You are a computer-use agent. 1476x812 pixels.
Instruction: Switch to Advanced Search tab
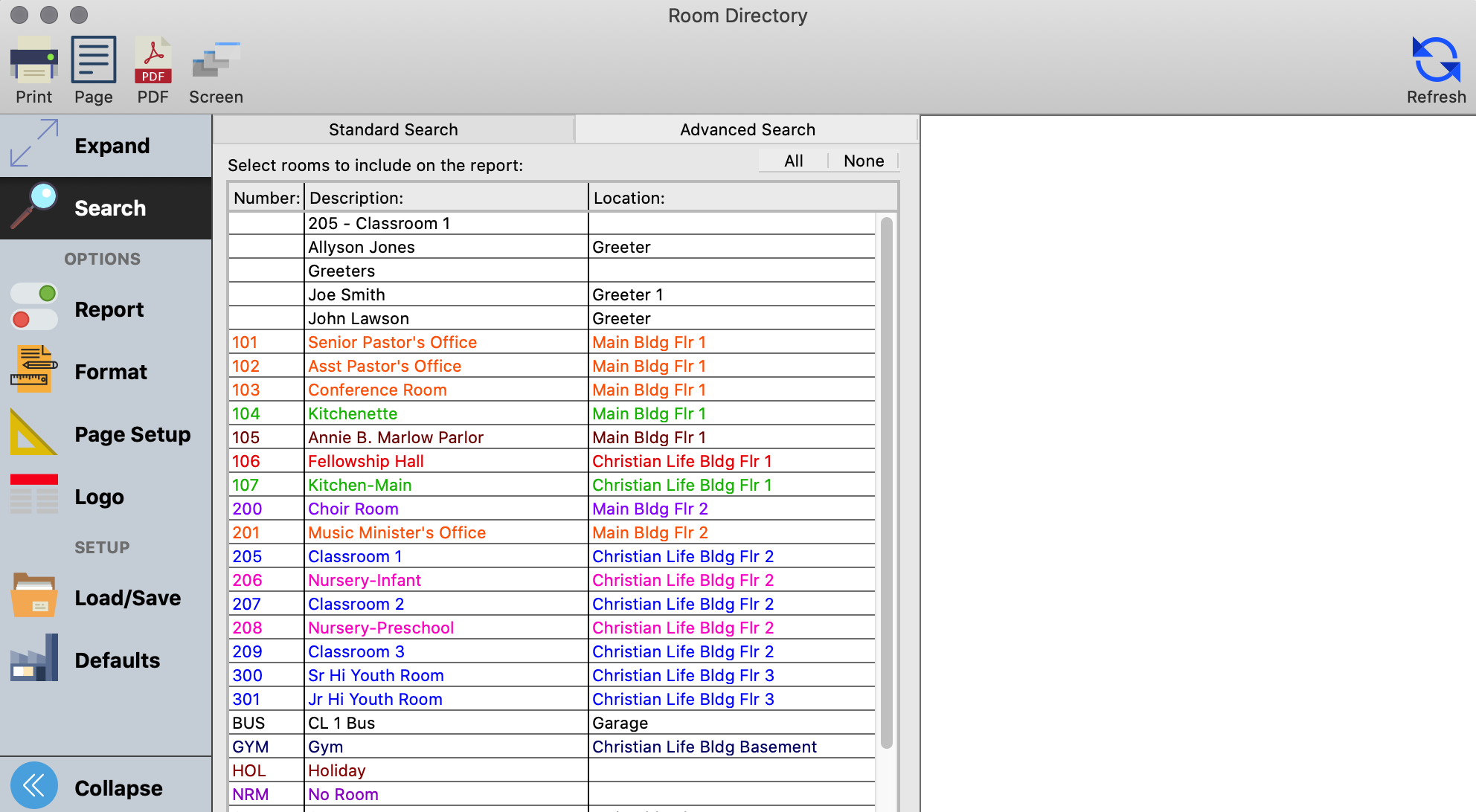coord(747,129)
